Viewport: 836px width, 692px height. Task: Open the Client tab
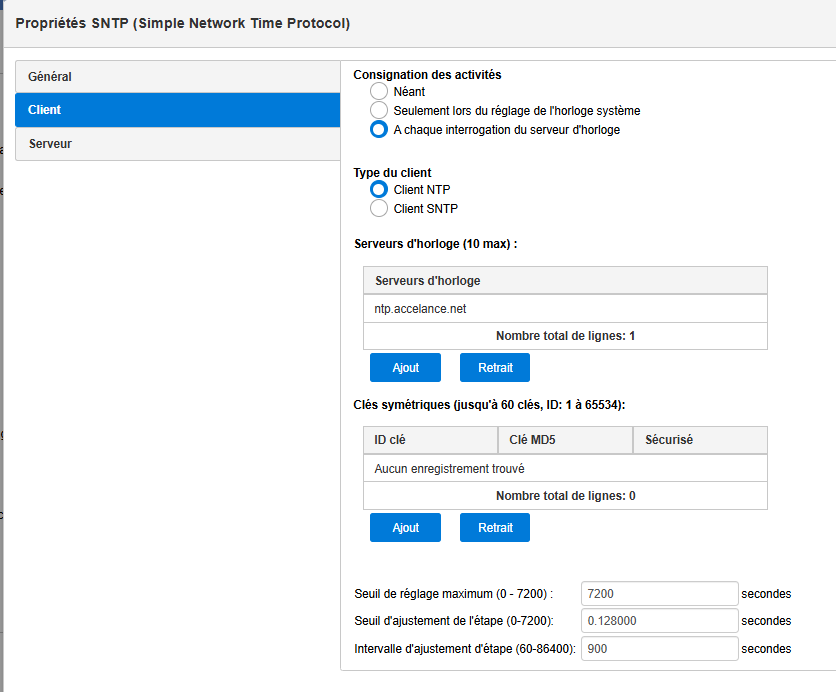pyautogui.click(x=178, y=110)
